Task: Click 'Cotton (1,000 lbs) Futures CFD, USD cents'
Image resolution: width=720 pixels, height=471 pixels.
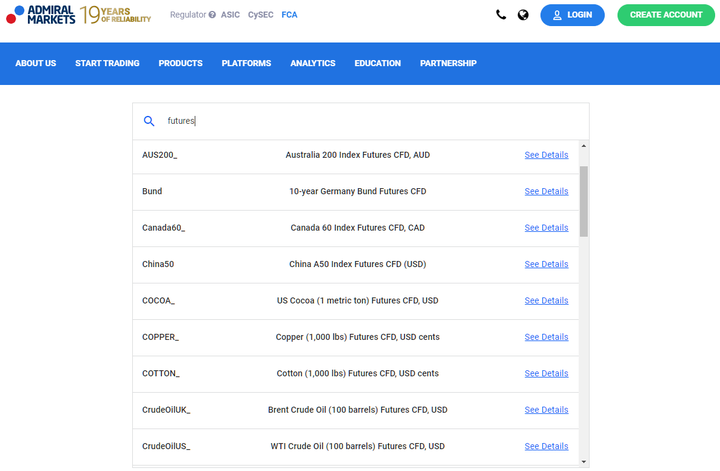Action: click(x=358, y=373)
